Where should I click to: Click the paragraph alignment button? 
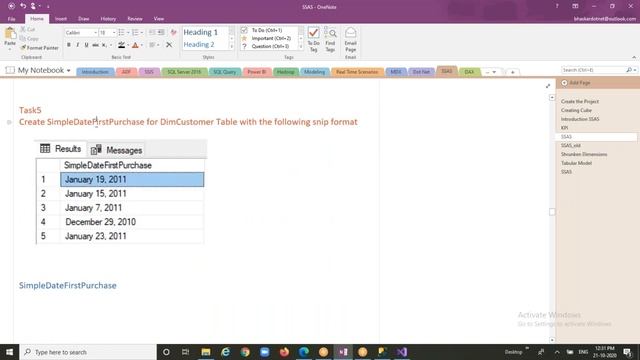click(x=152, y=45)
